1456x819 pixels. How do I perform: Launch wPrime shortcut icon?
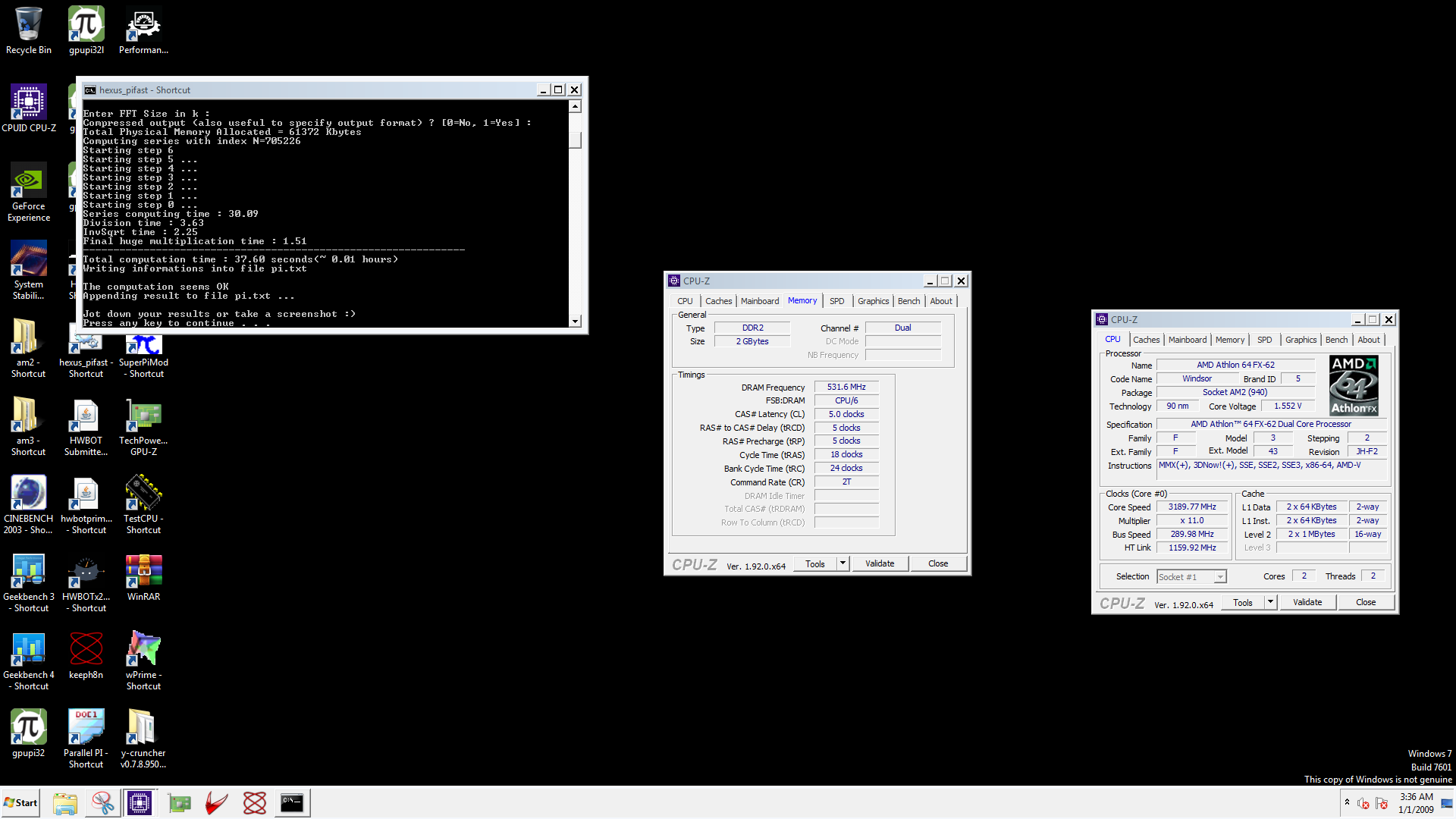(x=143, y=661)
